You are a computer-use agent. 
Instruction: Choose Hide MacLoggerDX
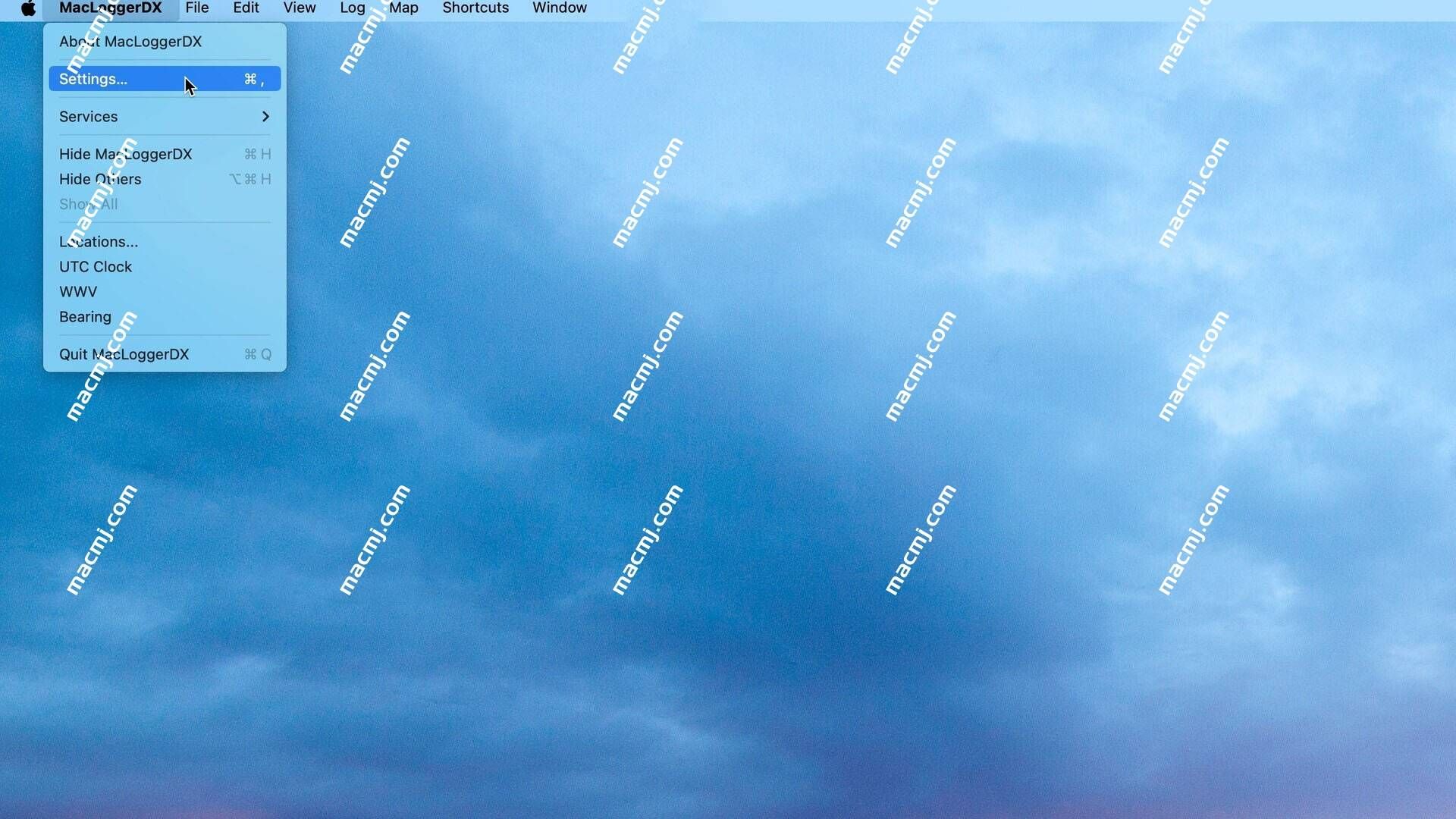coord(165,154)
